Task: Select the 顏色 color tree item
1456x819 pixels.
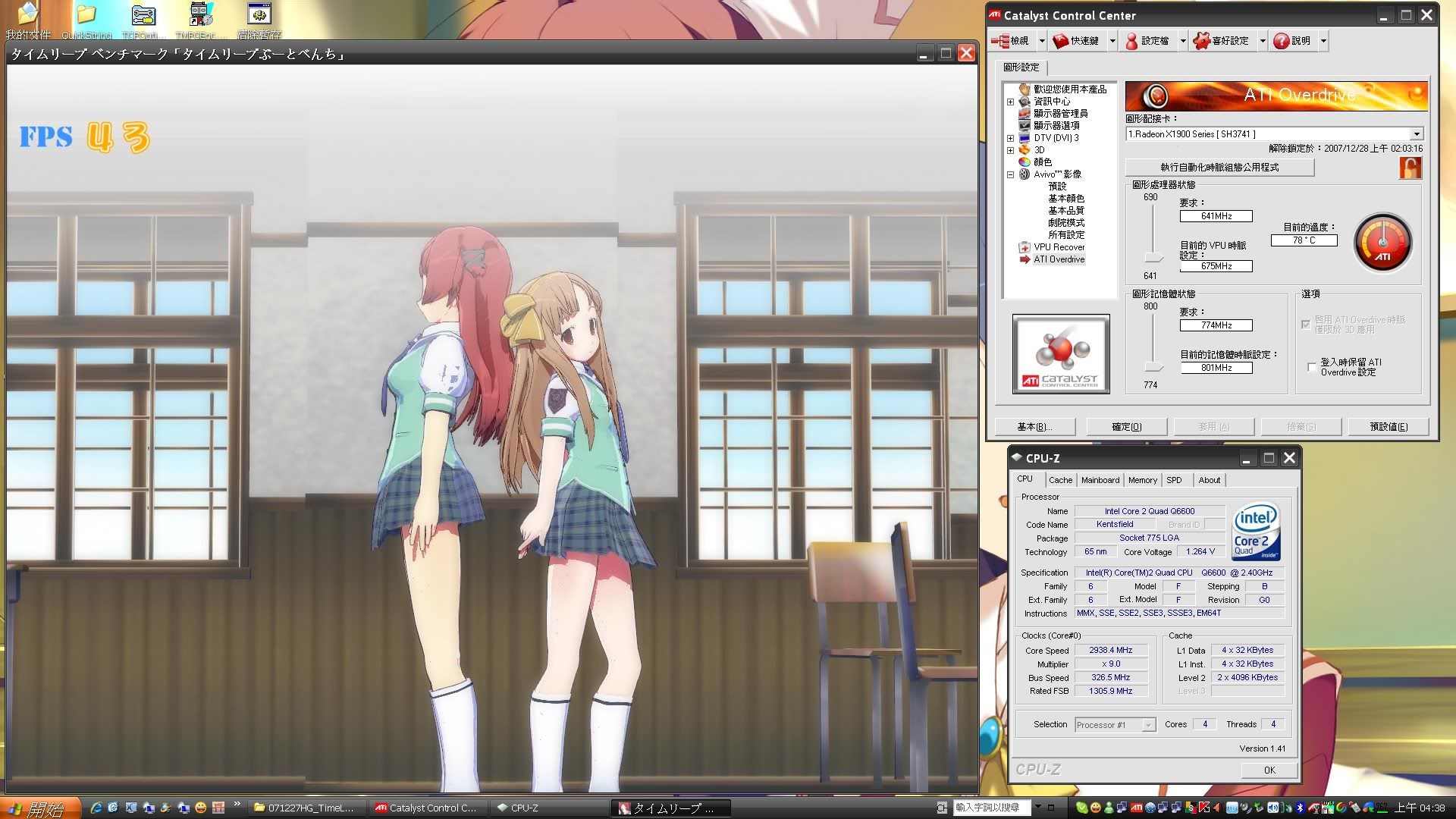Action: (x=1043, y=162)
